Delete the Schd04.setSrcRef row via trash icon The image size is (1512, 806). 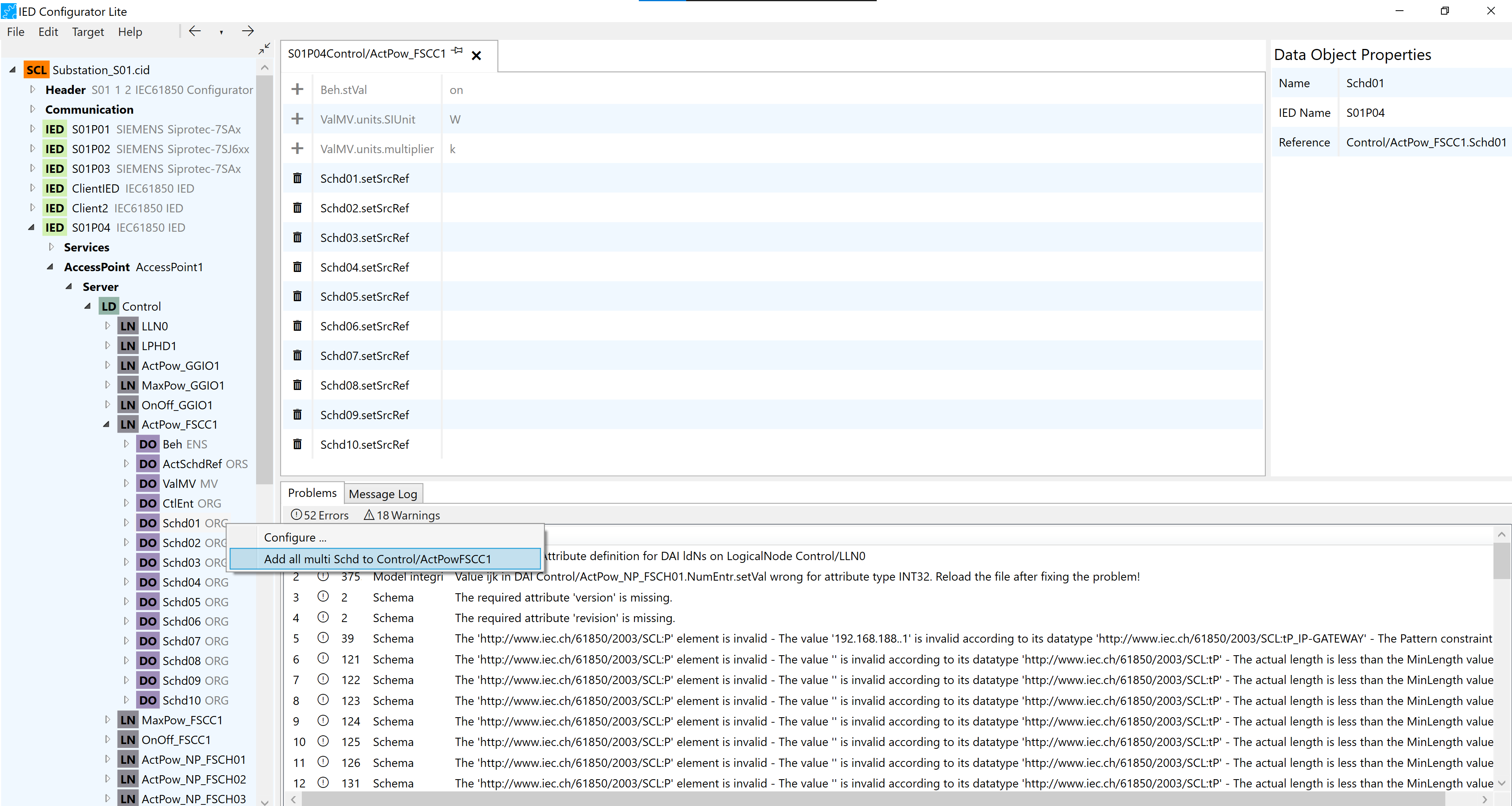click(x=297, y=267)
